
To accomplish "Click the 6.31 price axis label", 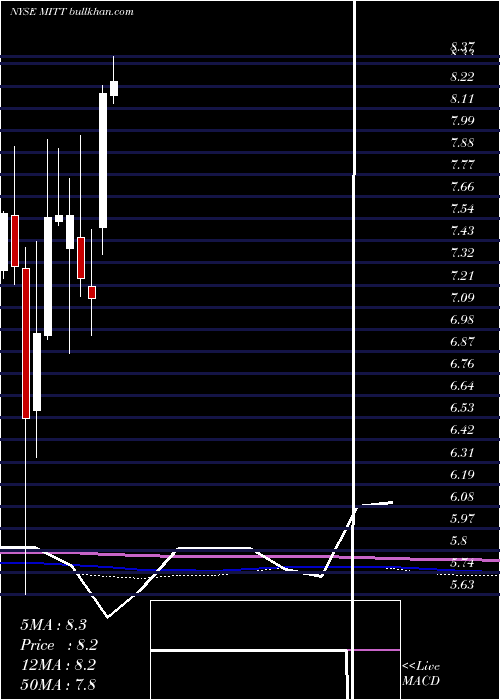I will tap(462, 452).
